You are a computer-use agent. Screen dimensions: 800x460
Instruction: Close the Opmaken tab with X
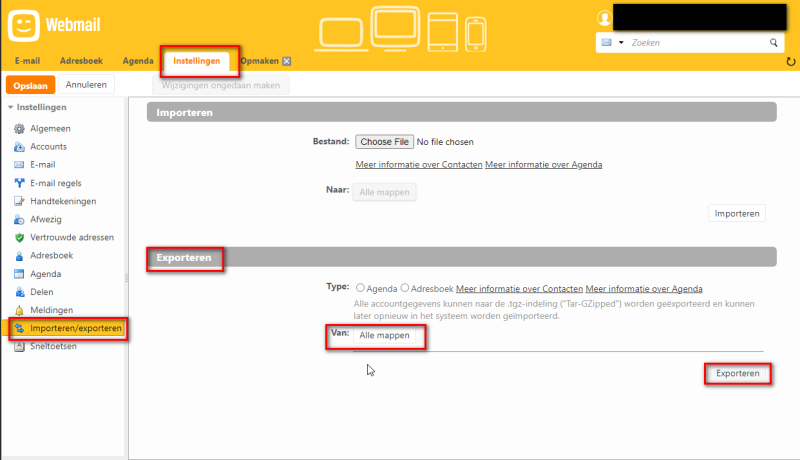287,62
